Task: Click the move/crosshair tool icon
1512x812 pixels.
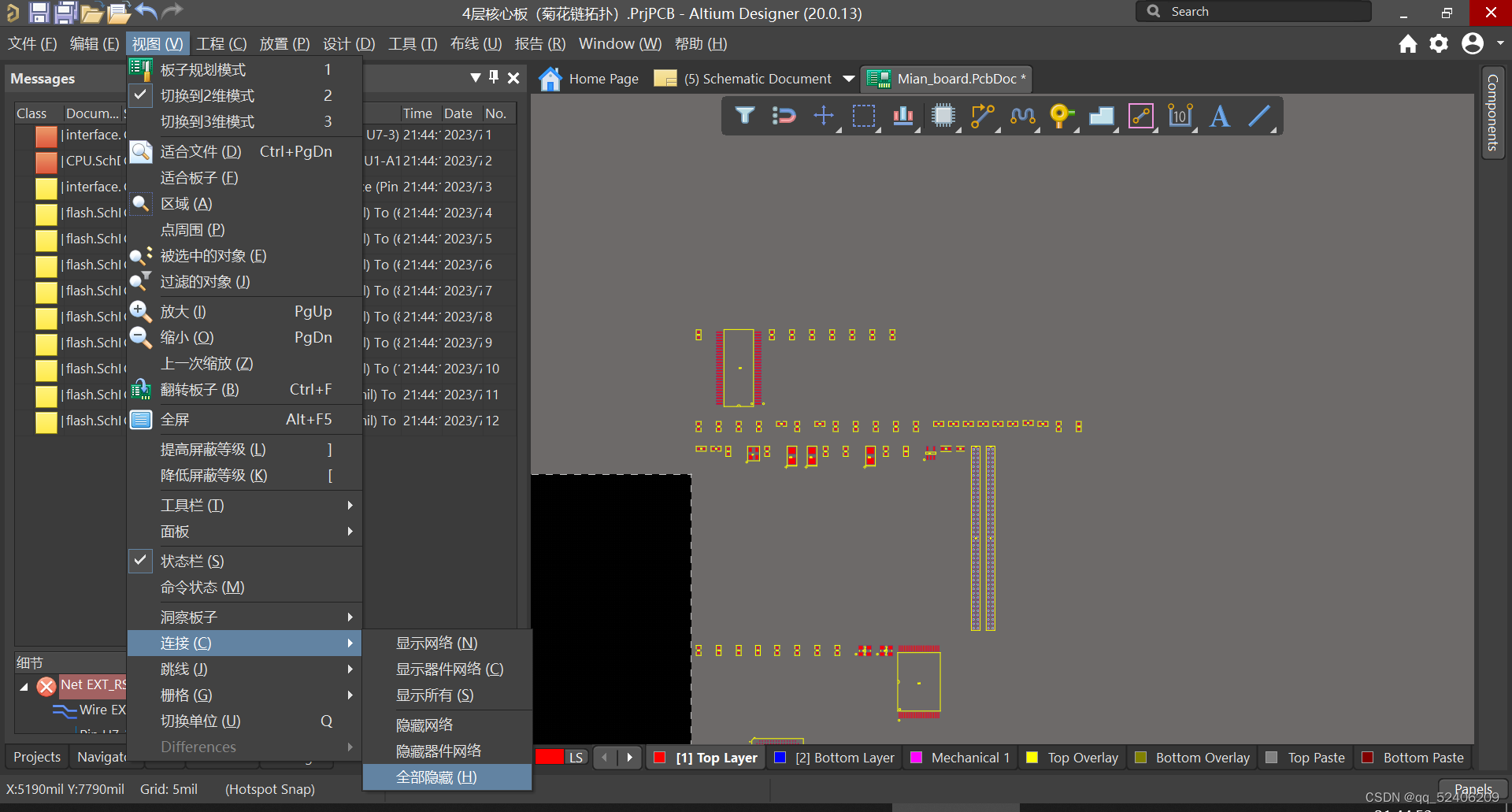Action: (824, 116)
